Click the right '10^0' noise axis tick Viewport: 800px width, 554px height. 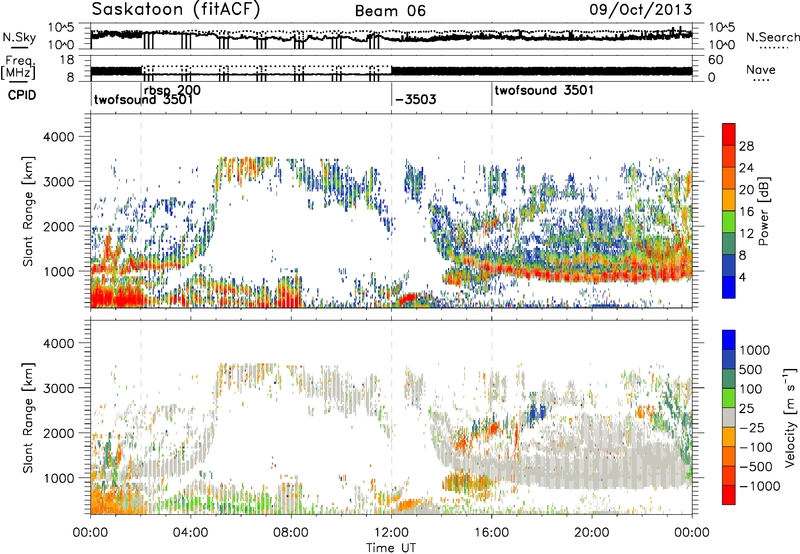tap(721, 45)
